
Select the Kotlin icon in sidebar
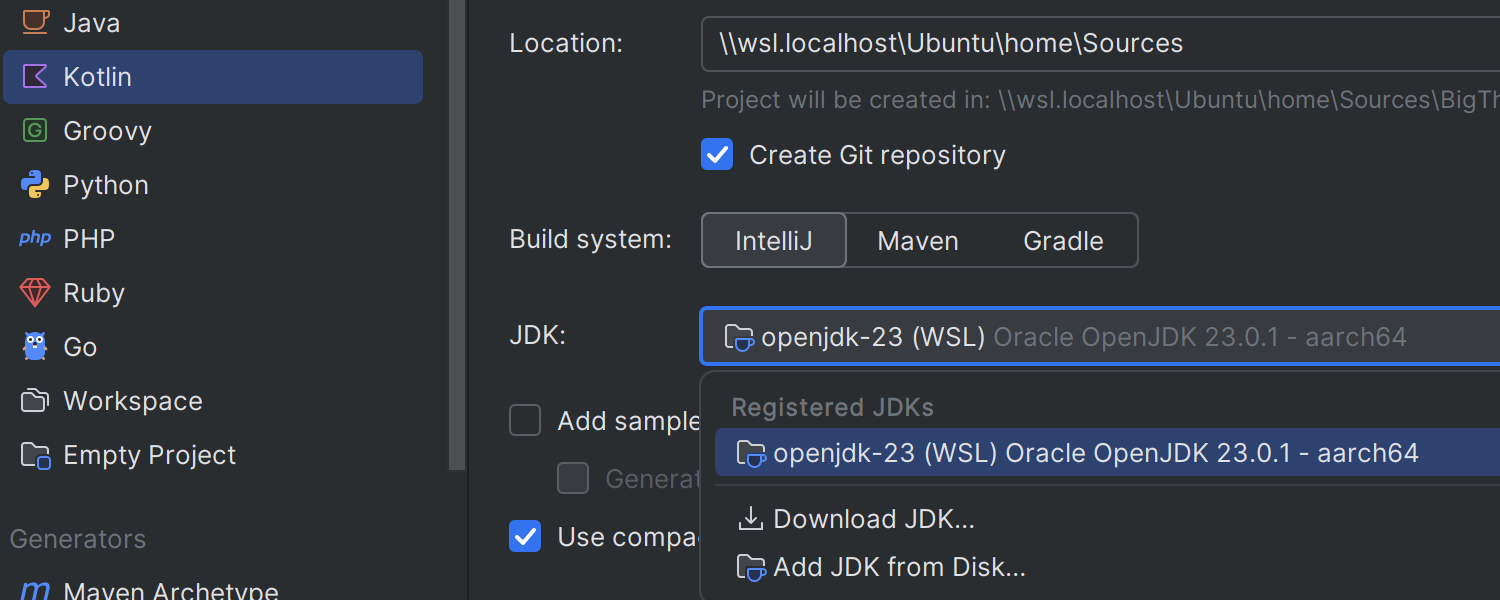35,77
